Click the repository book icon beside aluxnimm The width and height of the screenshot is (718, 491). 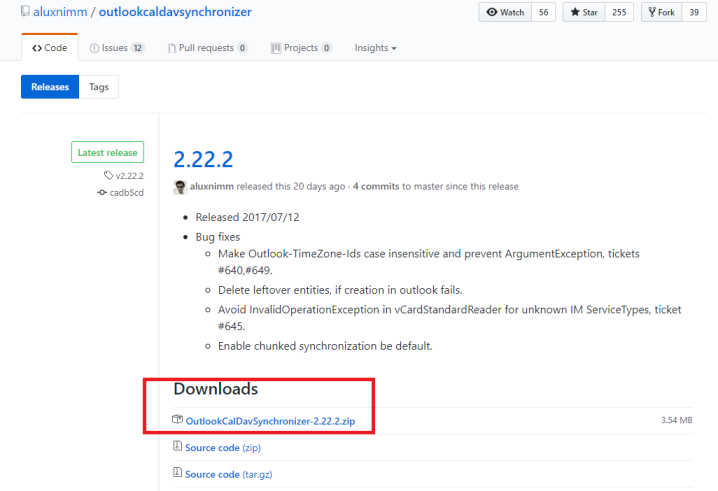[x=25, y=11]
